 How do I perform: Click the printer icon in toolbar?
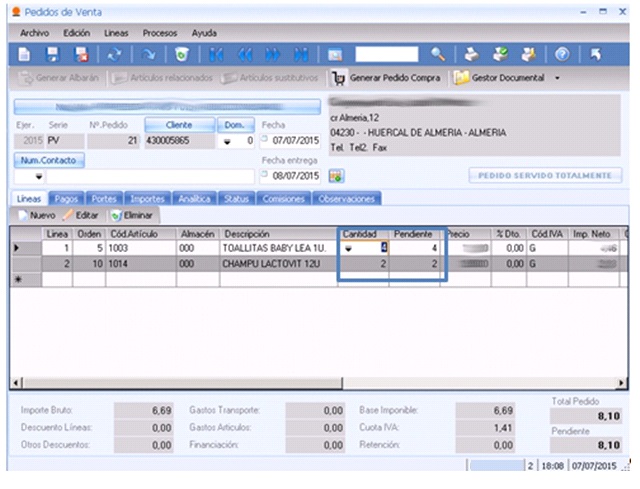pyautogui.click(x=472, y=53)
